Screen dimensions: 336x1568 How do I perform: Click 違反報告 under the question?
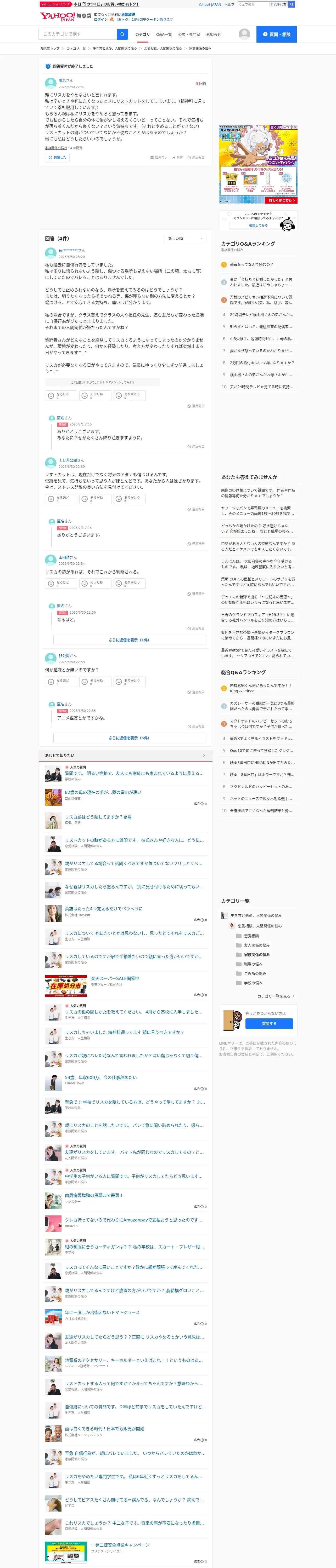click(196, 157)
